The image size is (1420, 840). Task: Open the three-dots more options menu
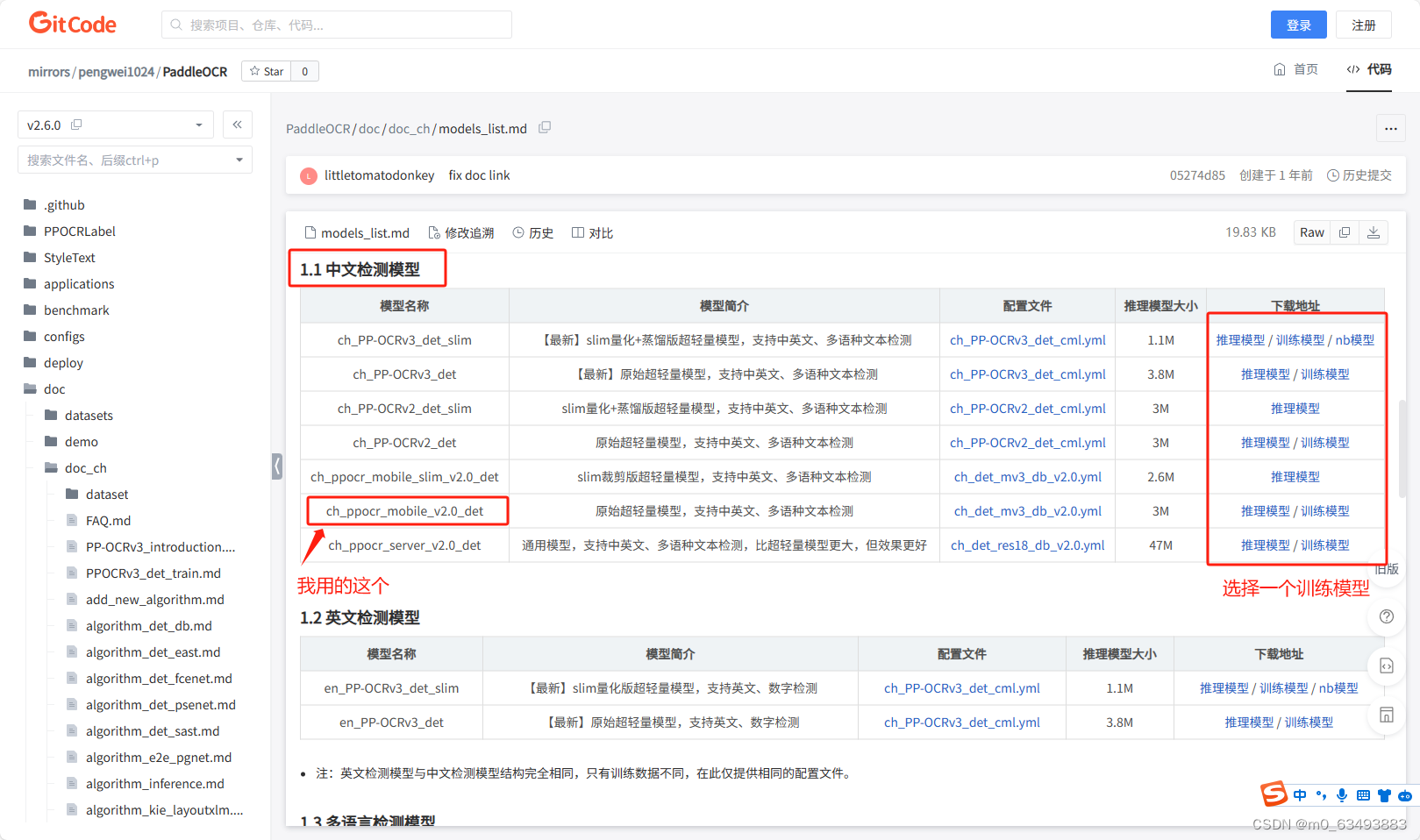pyautogui.click(x=1391, y=128)
